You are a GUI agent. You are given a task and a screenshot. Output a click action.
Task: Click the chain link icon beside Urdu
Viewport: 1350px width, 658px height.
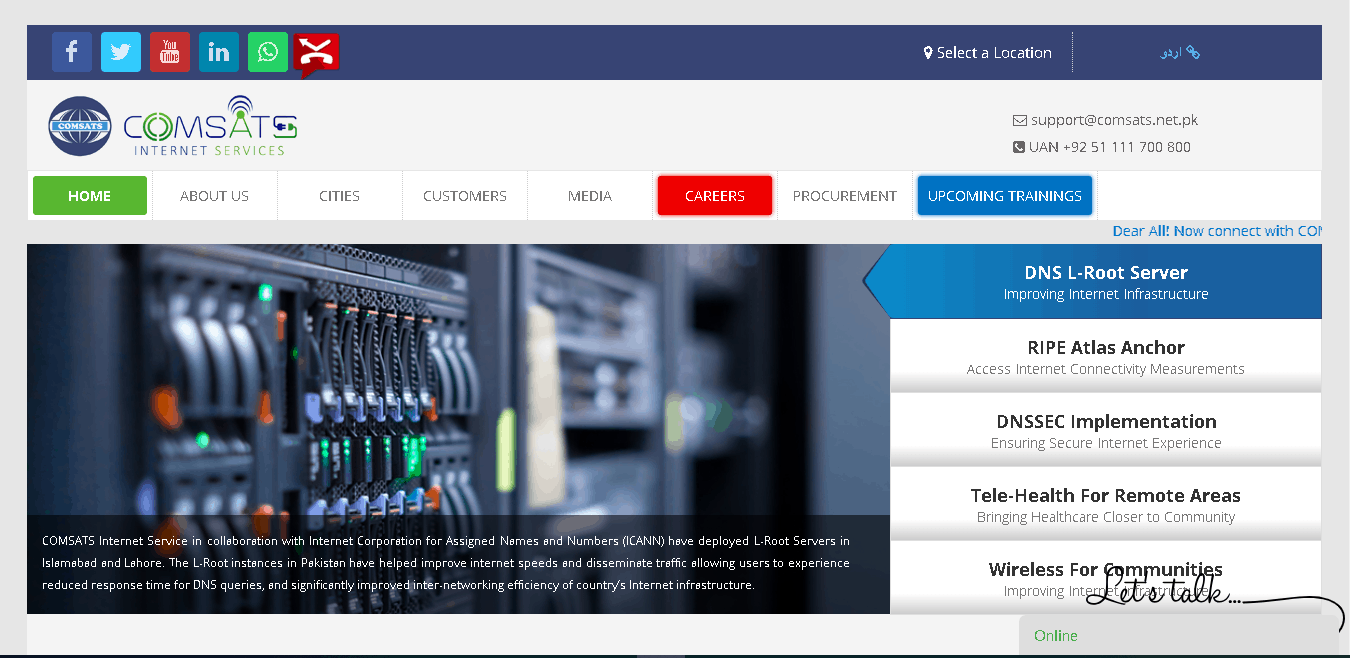click(1193, 53)
